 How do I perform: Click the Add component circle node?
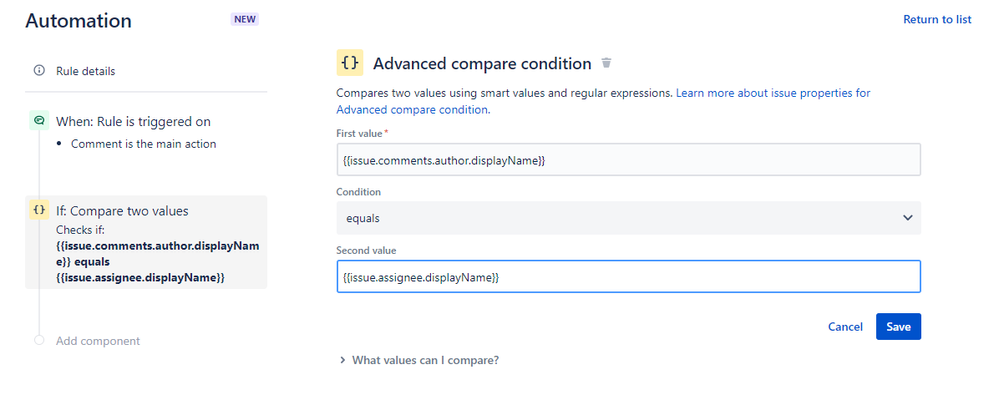39,341
